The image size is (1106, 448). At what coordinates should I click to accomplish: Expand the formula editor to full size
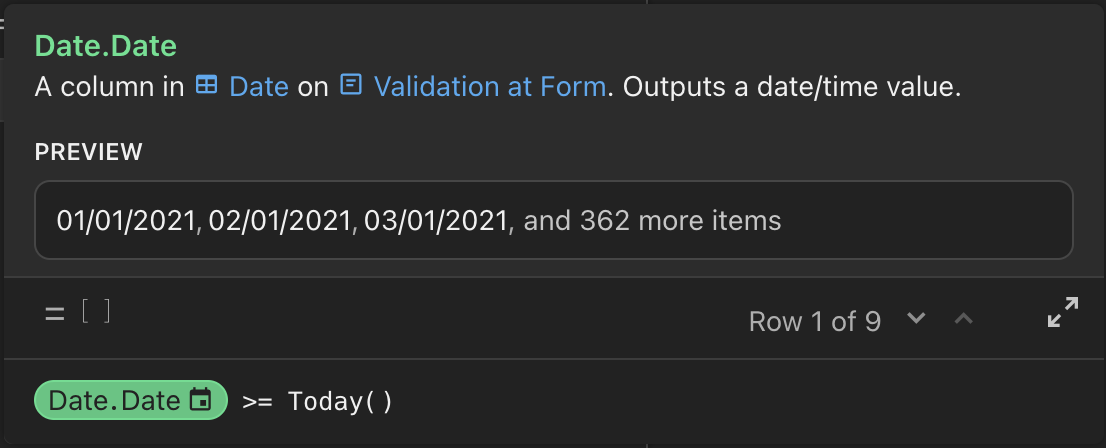coord(1063,312)
